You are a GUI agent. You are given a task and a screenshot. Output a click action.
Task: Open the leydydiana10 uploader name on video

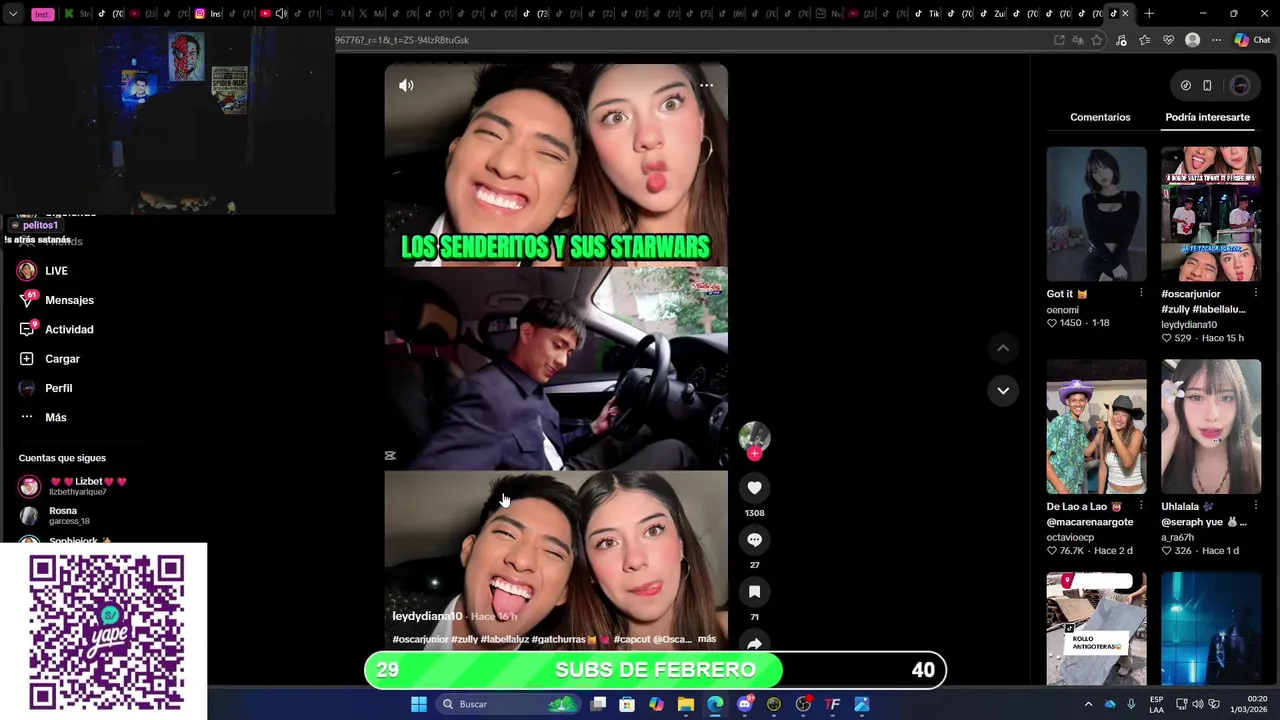point(427,616)
